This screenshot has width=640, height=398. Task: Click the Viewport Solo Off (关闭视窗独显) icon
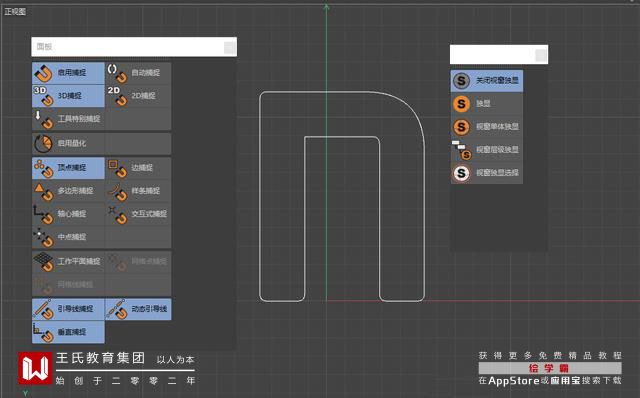[x=461, y=81]
